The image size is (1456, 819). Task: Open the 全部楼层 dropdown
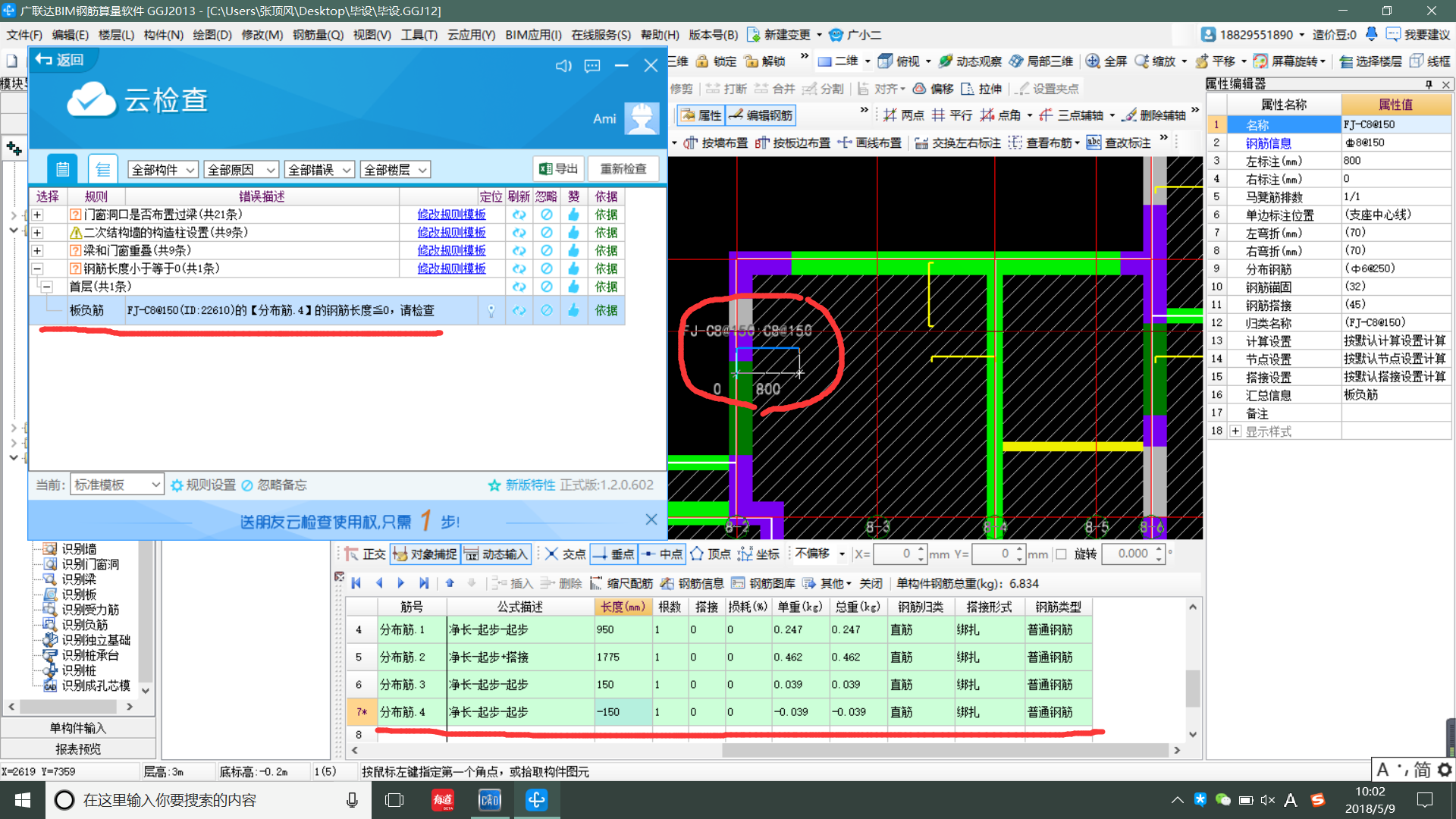396,170
